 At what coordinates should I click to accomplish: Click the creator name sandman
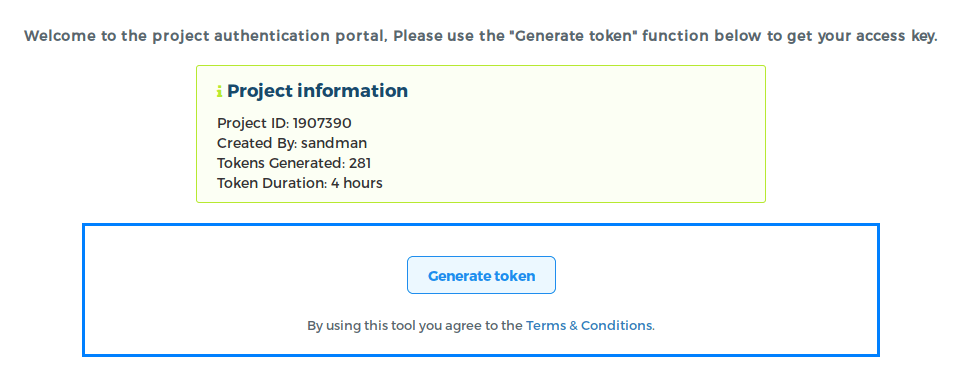[334, 143]
